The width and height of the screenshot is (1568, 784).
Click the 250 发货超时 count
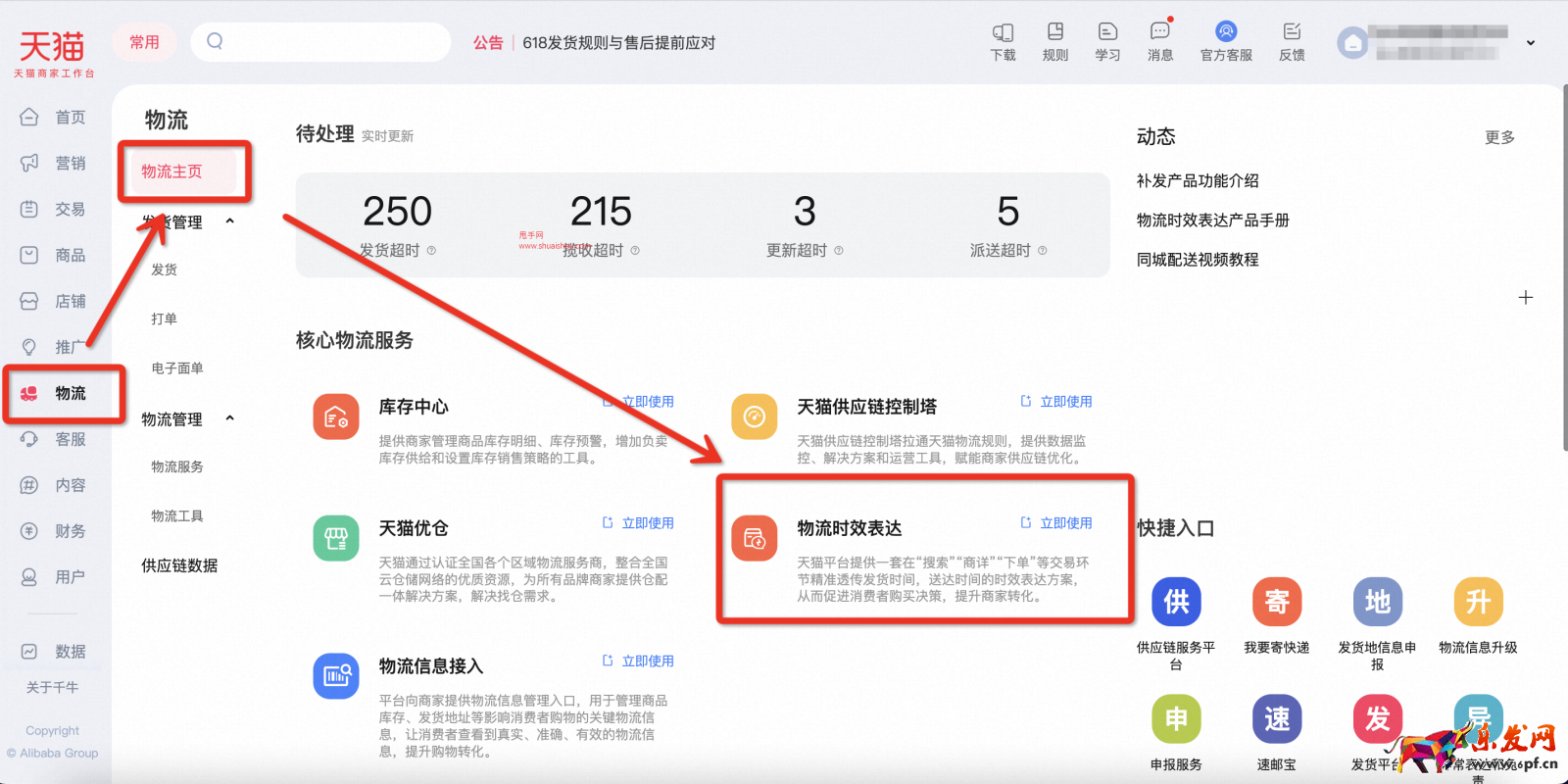point(397,213)
